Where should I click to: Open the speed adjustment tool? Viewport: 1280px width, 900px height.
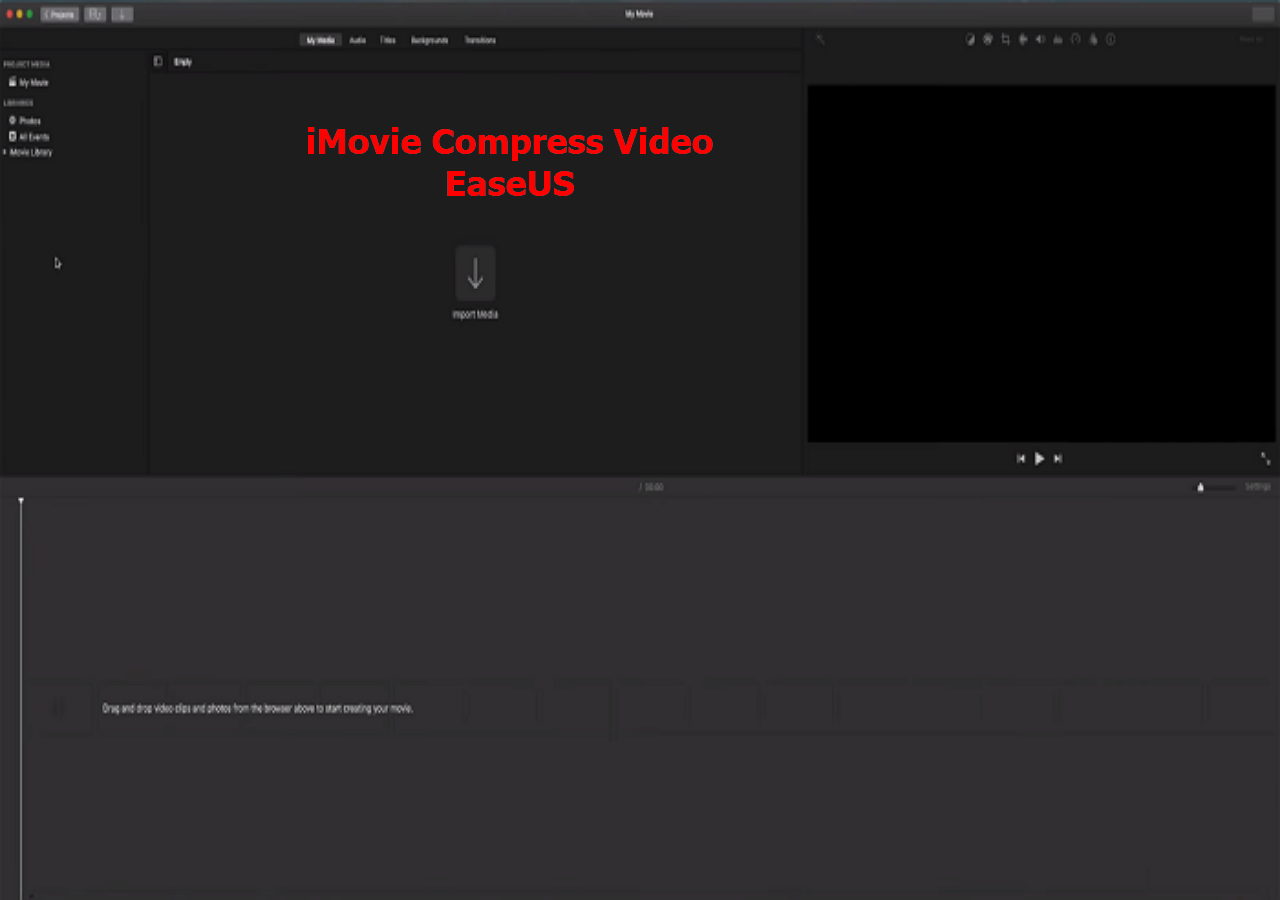pos(1075,40)
